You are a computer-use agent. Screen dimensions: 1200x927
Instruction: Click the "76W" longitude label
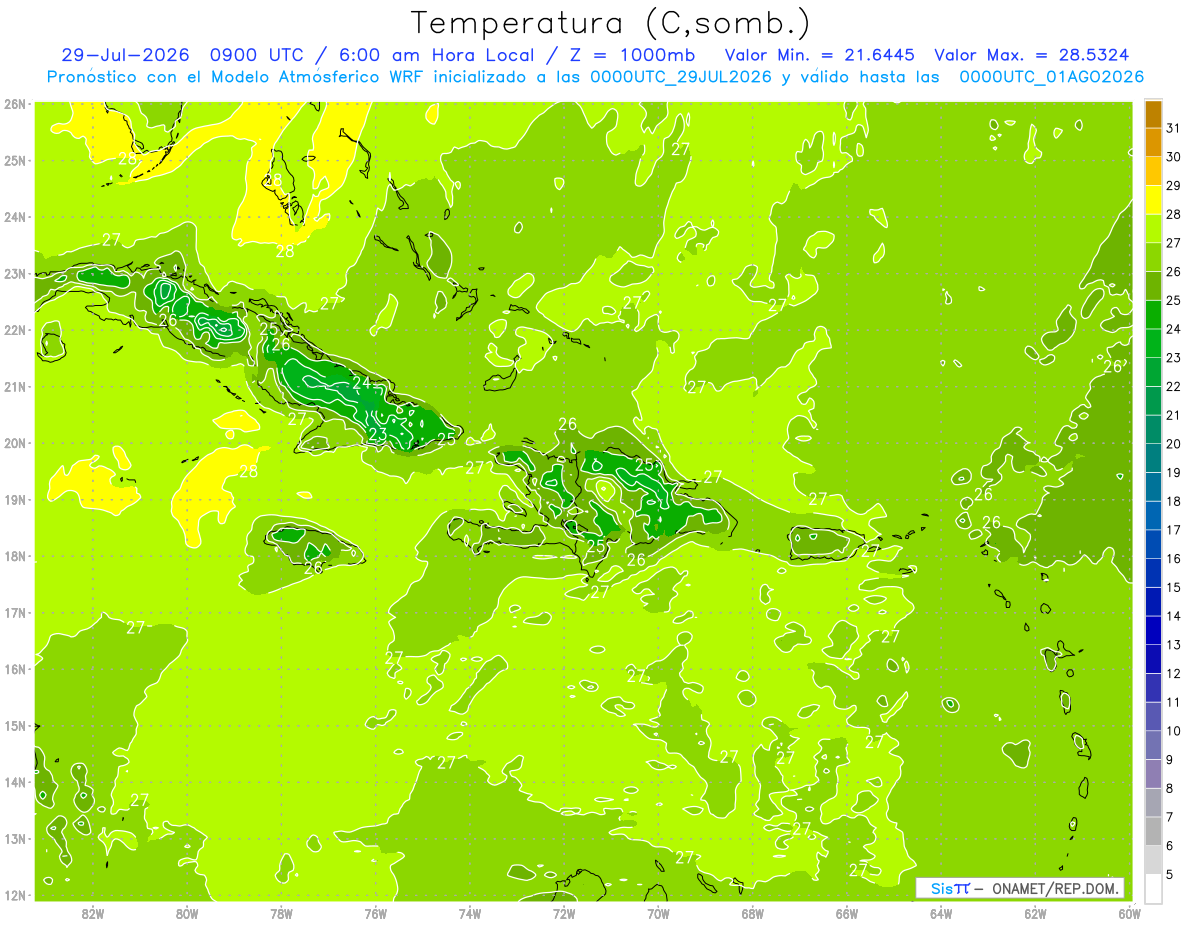(375, 913)
